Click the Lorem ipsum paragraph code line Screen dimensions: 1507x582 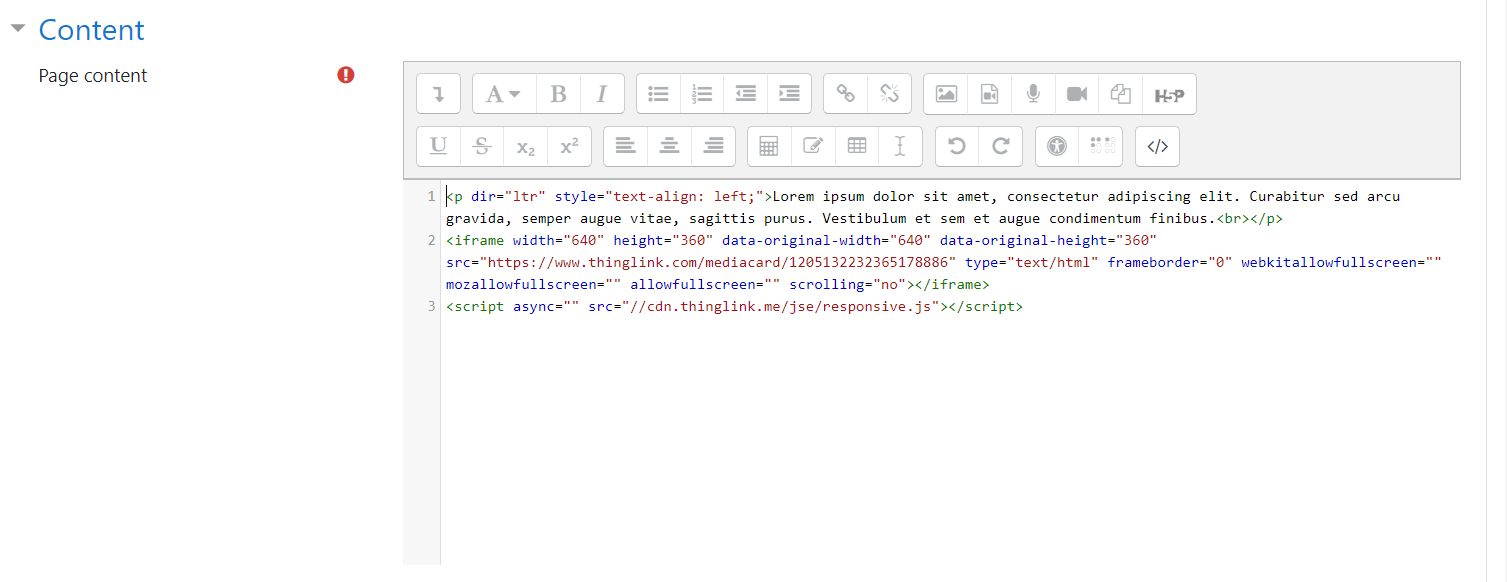click(923, 207)
